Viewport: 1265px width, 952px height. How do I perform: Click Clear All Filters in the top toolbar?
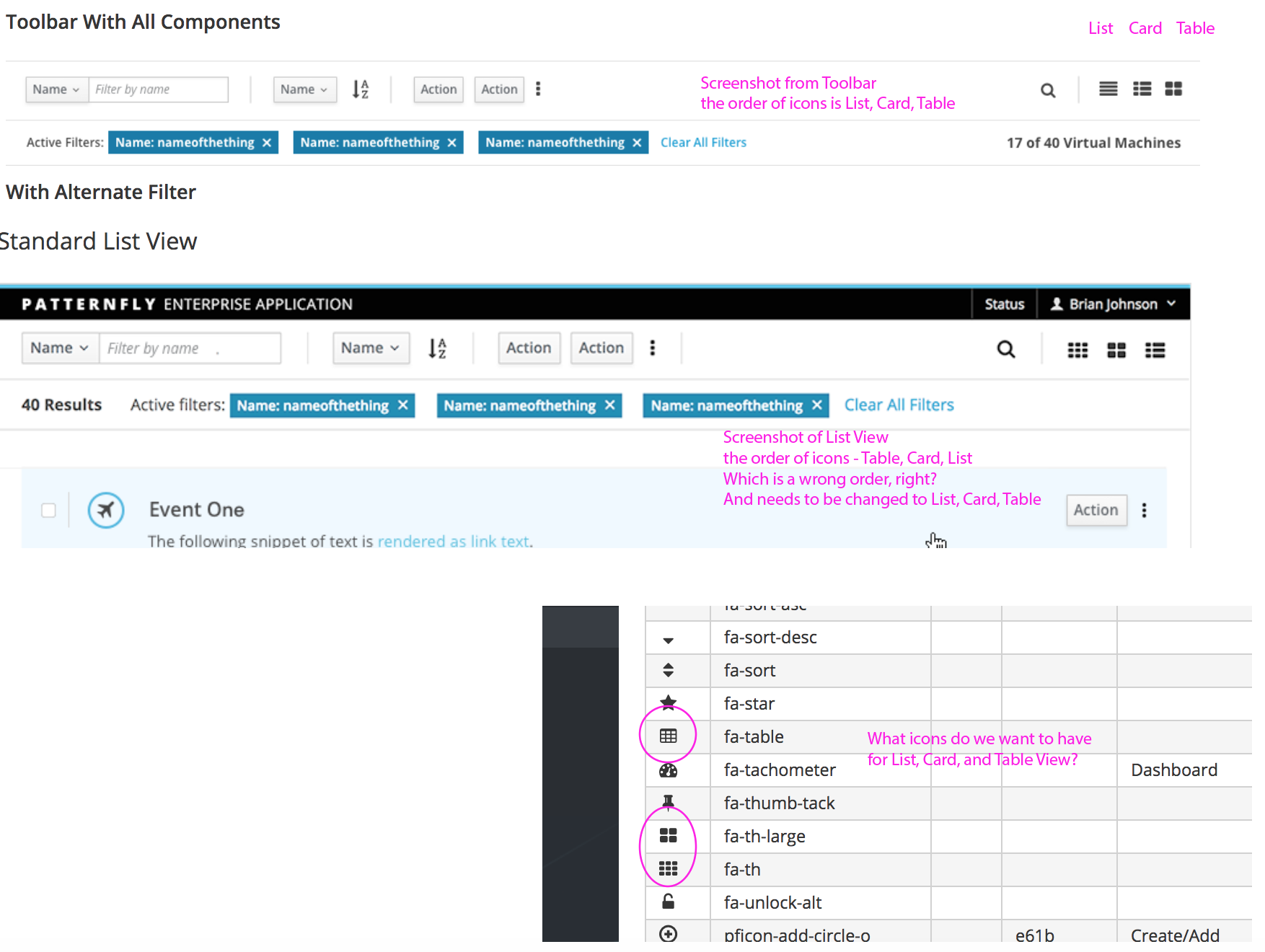coord(703,142)
